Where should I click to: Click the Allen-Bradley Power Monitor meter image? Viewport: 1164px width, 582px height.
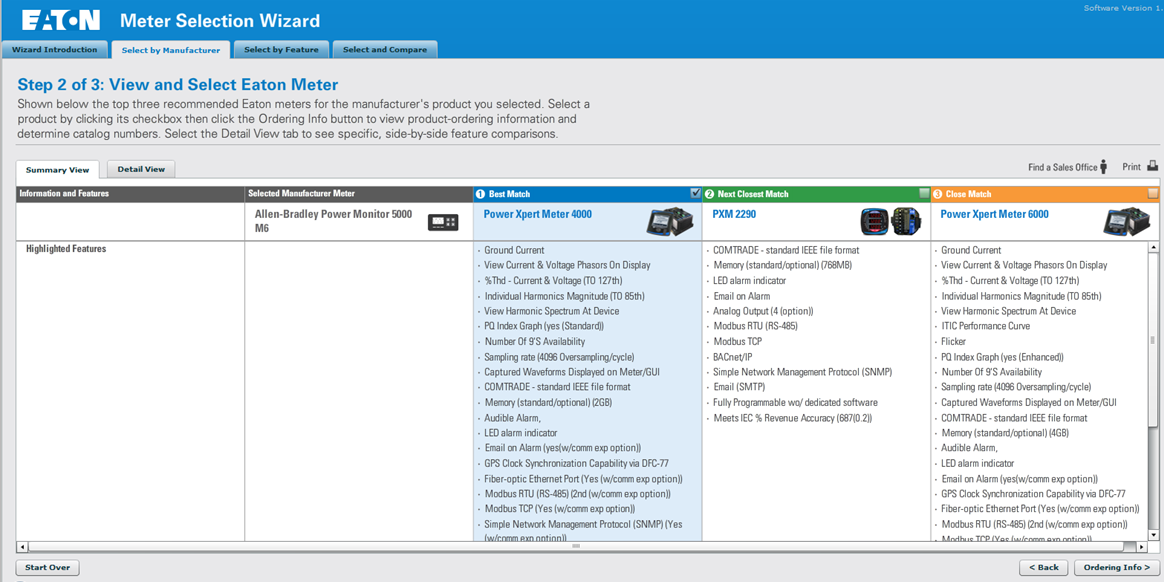pyautogui.click(x=442, y=222)
